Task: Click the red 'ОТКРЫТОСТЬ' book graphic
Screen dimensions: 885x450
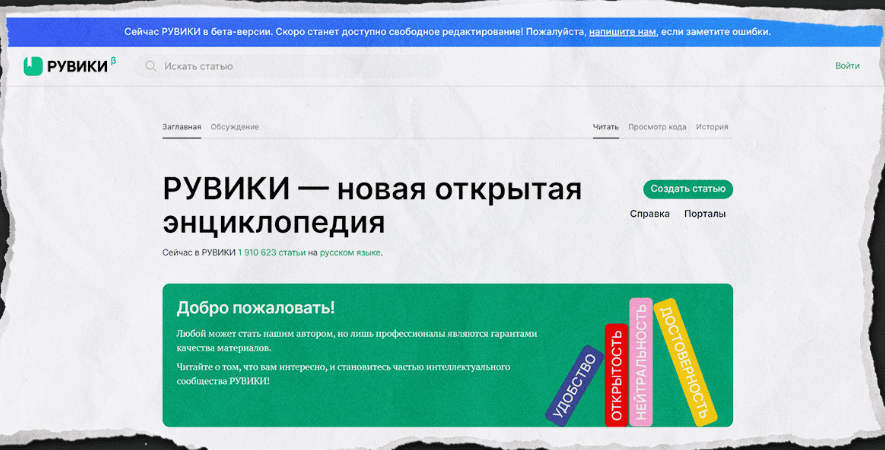Action: 616,374
